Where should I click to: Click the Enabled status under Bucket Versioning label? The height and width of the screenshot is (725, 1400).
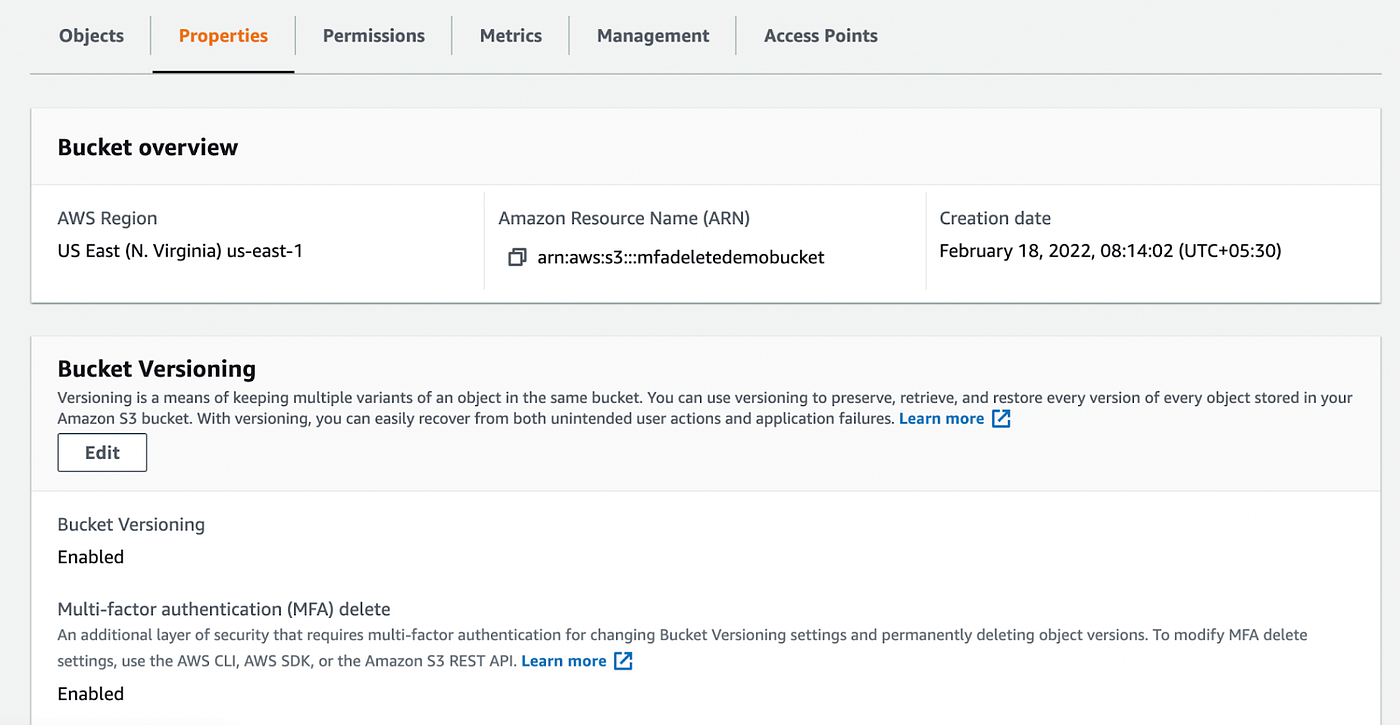pos(91,557)
